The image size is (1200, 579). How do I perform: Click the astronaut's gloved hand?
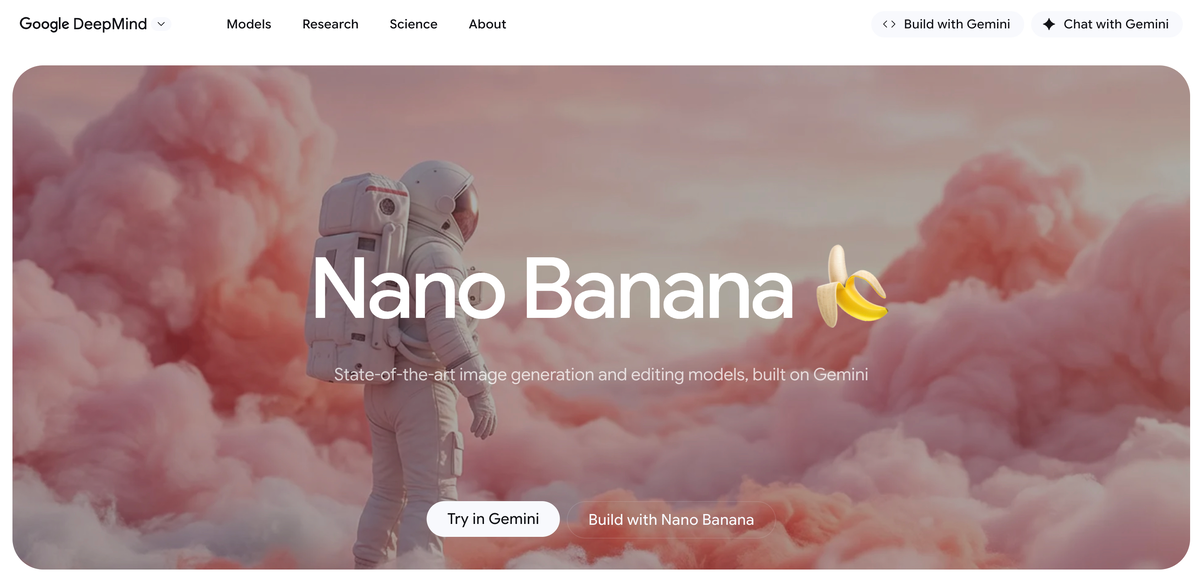click(483, 413)
